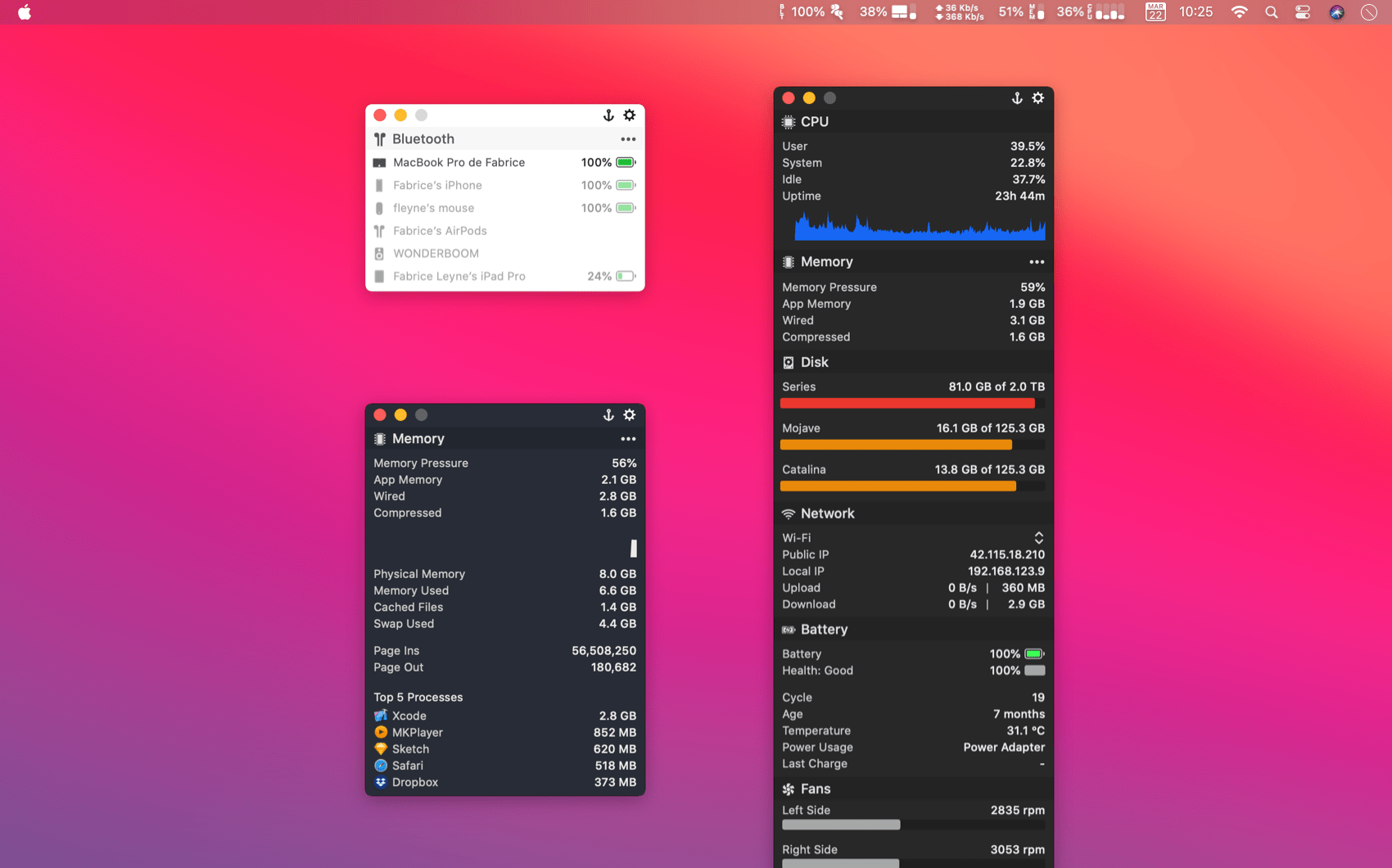Open the Apple menu
The image size is (1392, 868).
(25, 12)
